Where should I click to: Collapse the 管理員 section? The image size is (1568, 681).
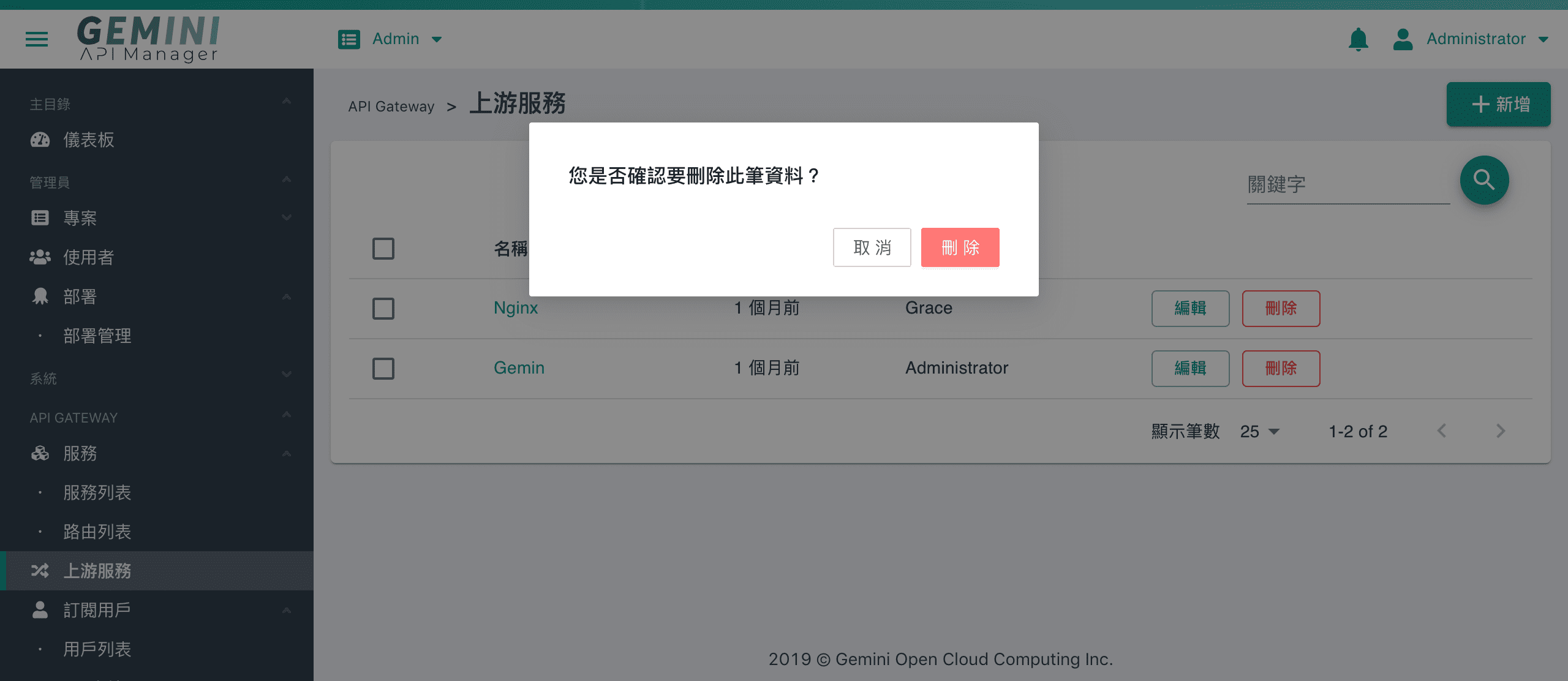click(x=286, y=179)
